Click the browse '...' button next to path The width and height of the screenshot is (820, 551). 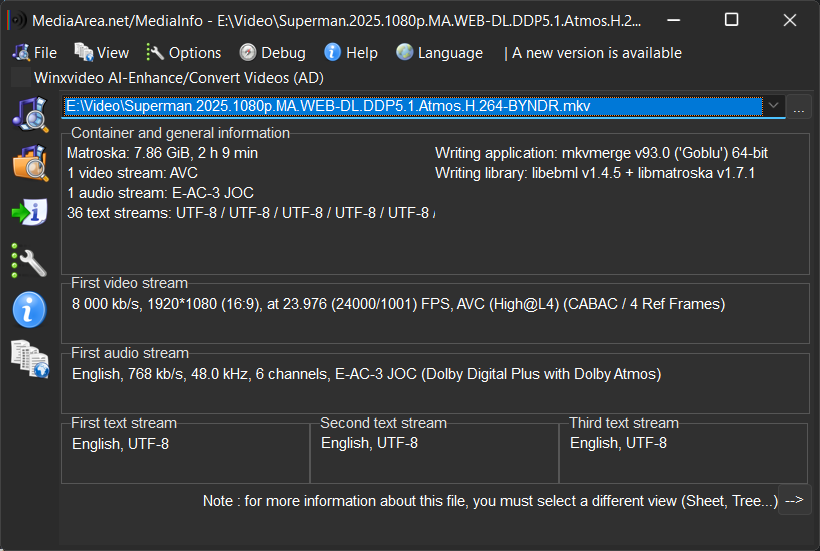799,107
